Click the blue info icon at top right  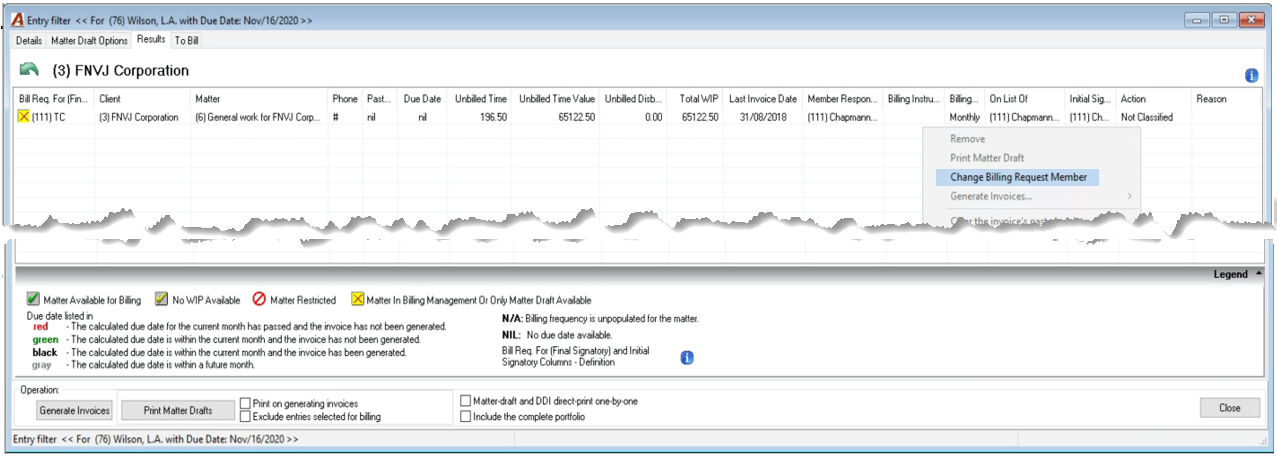pyautogui.click(x=1251, y=75)
